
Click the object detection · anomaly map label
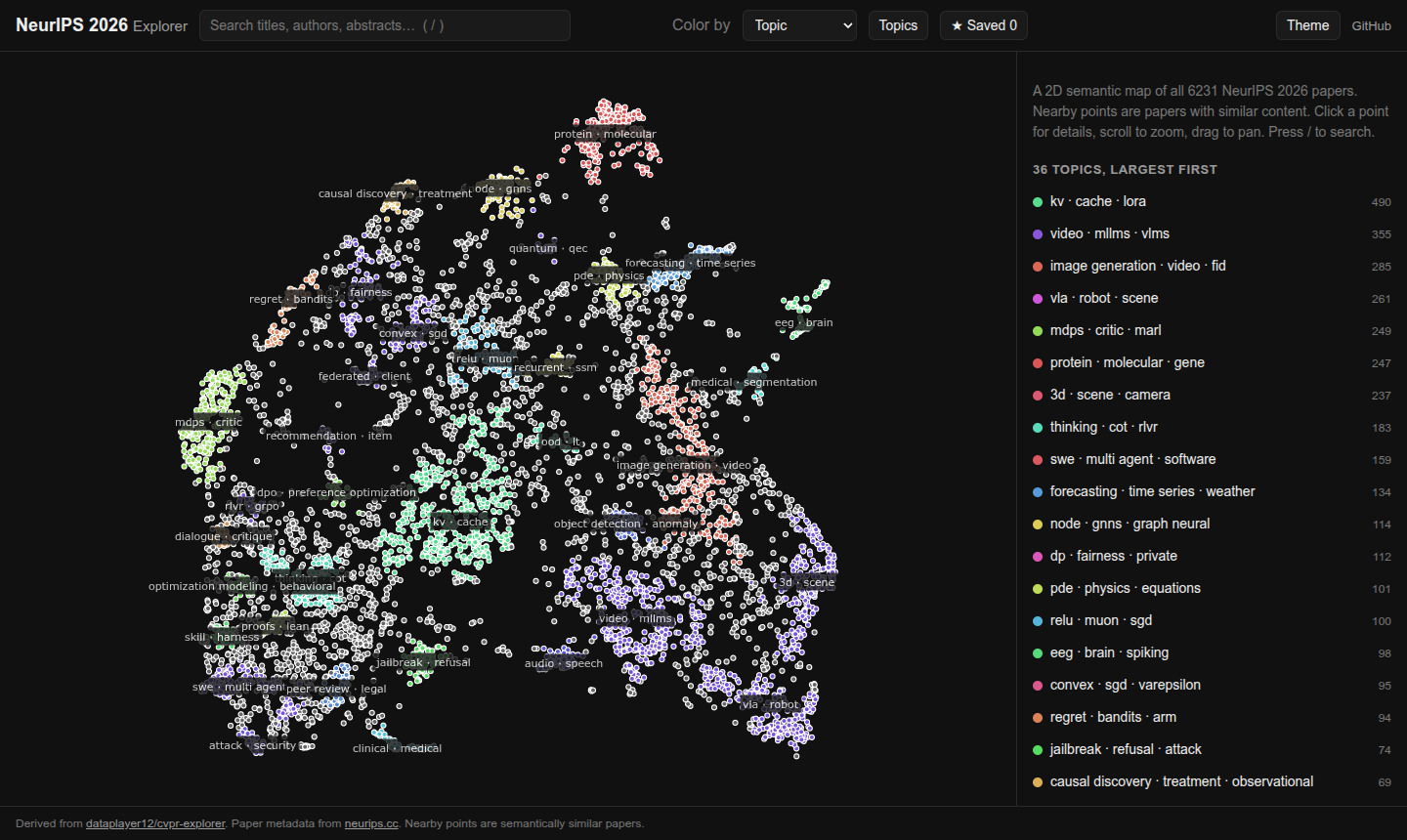[x=626, y=524]
